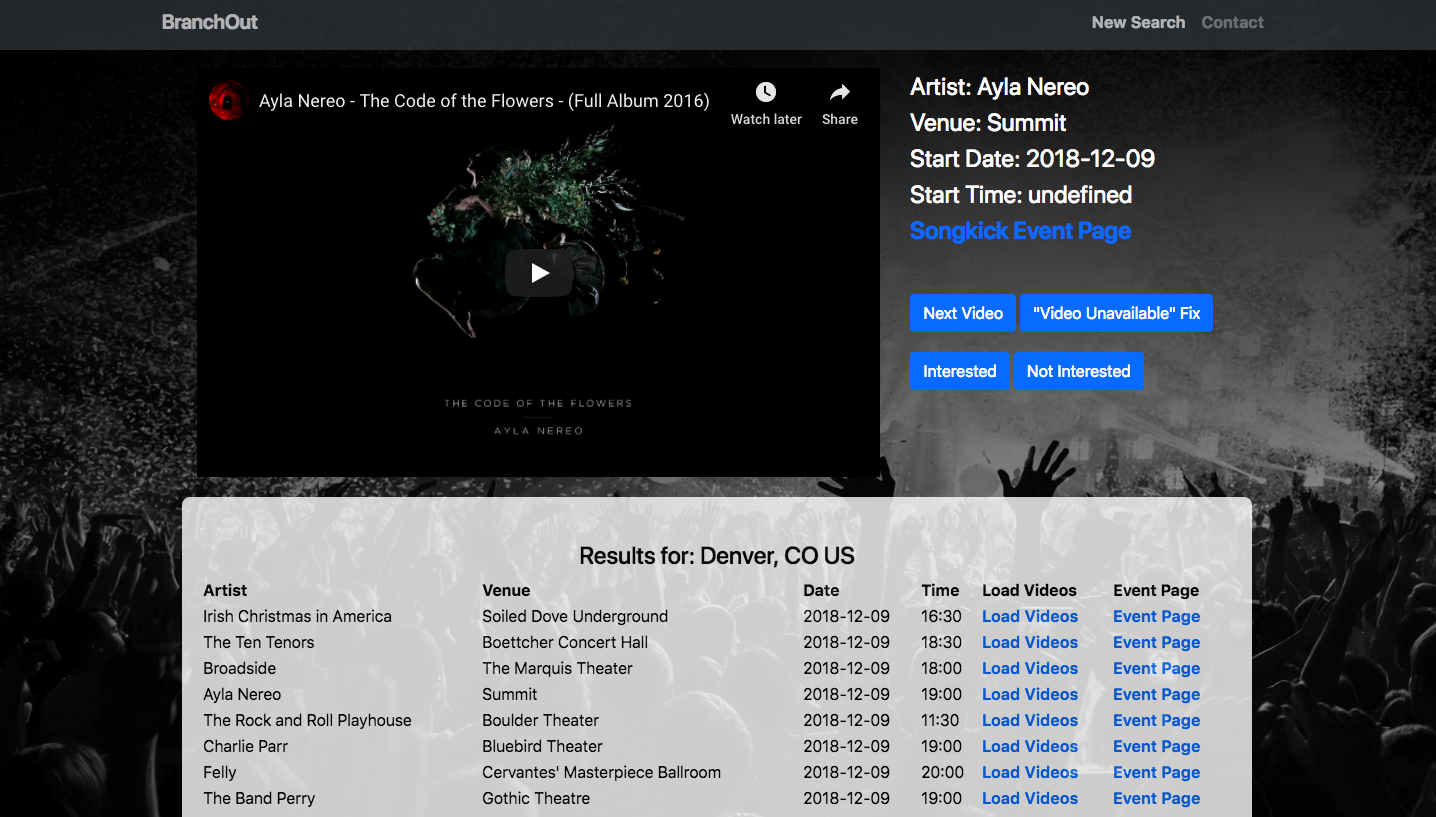1436x817 pixels.
Task: Click "The Marquis Theater" venue cell
Action: [x=557, y=668]
